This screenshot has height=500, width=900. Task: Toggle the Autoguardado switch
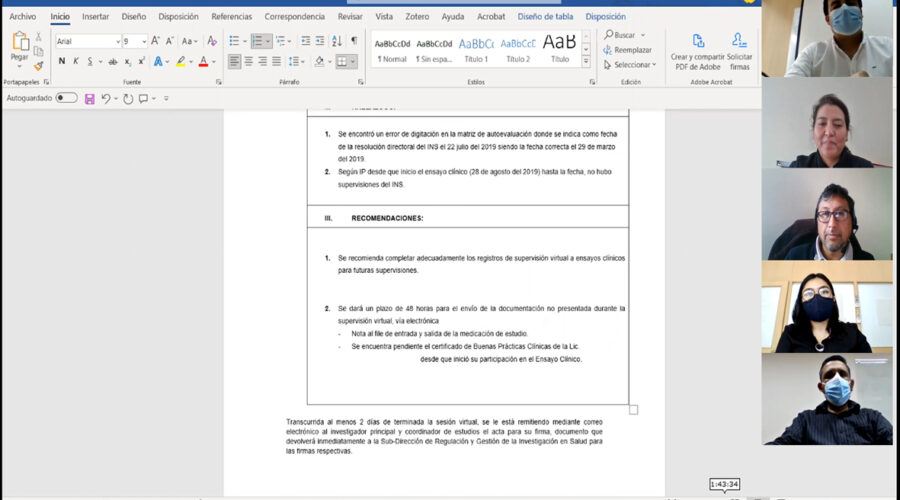pos(66,98)
